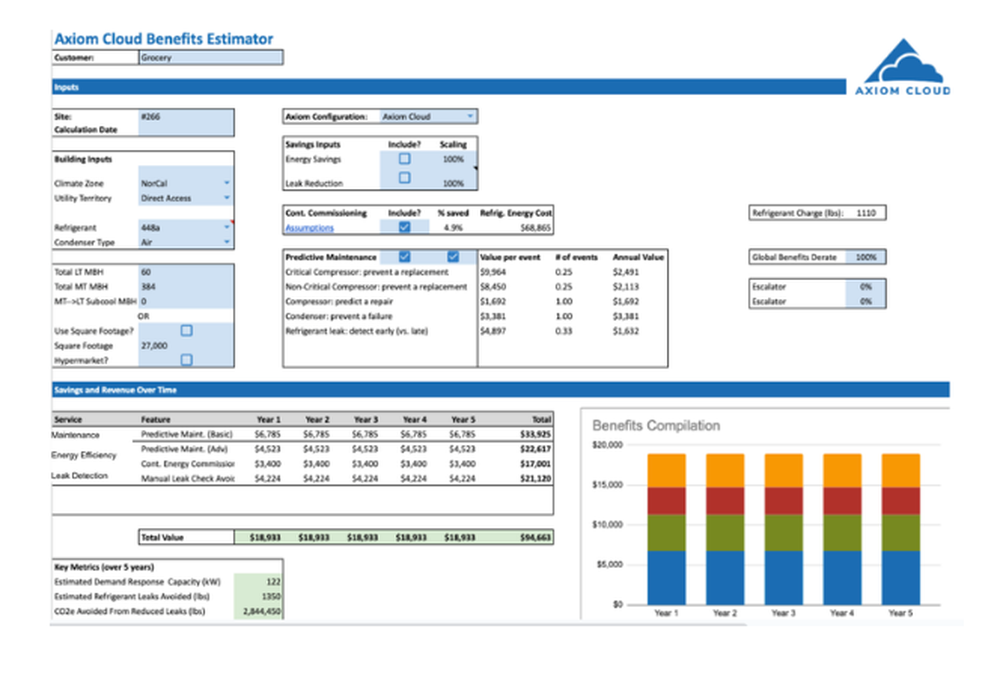Image resolution: width=1000 pixels, height=674 pixels.
Task: Select the Manual Leak Check total $21,120
Action: 535,478
